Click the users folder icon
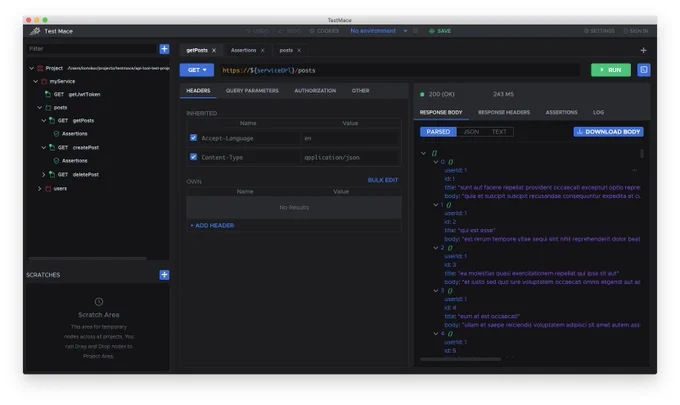 [48, 189]
